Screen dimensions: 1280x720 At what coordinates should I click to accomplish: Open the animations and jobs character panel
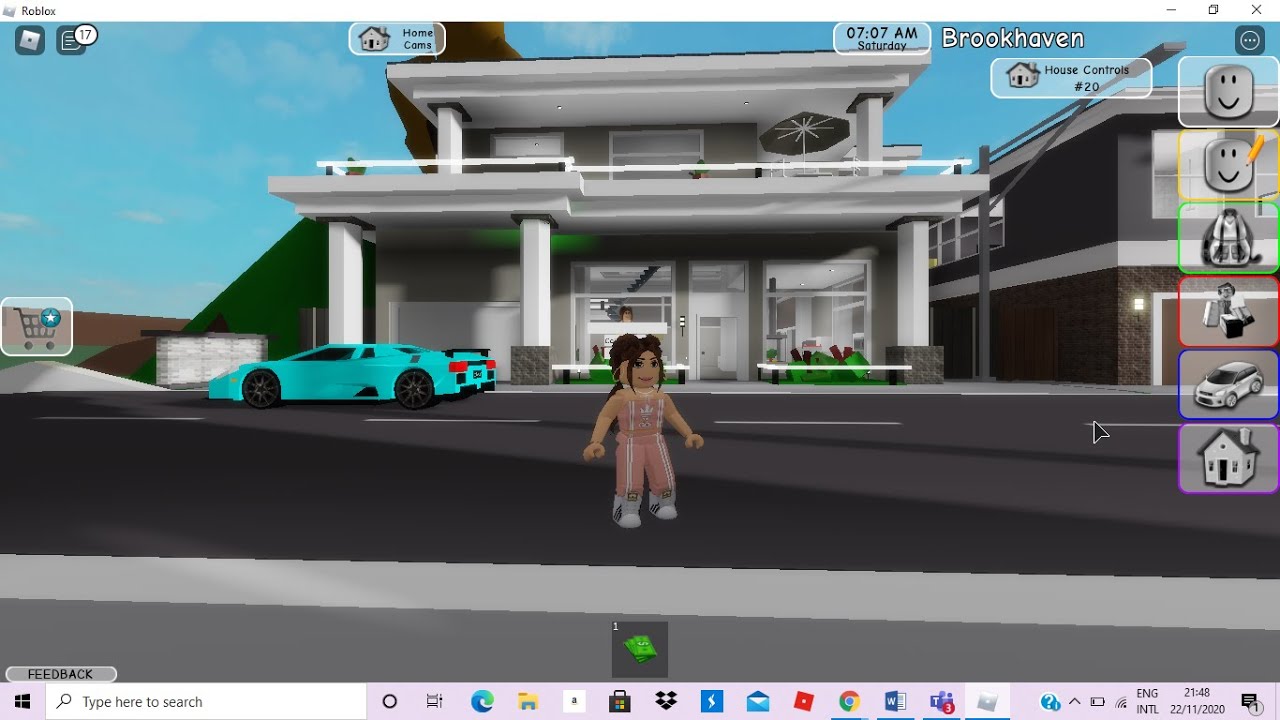click(x=1228, y=312)
